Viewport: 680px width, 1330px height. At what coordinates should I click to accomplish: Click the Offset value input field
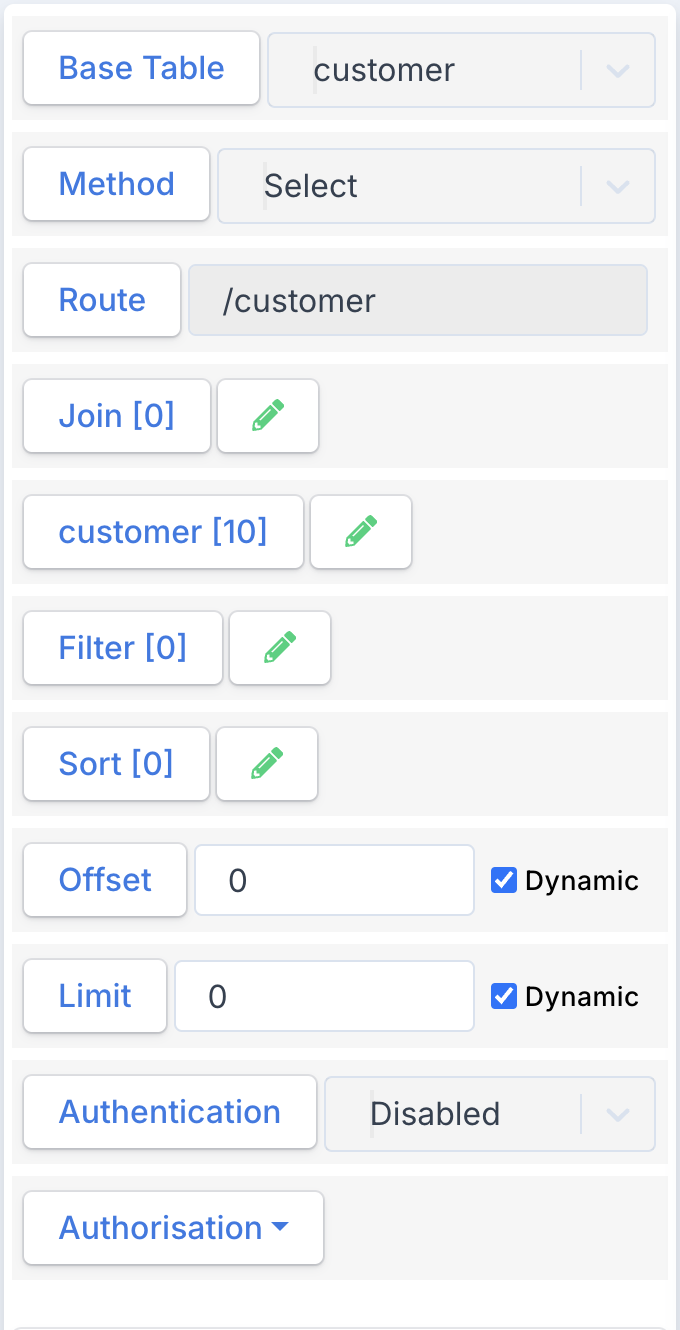coord(334,880)
